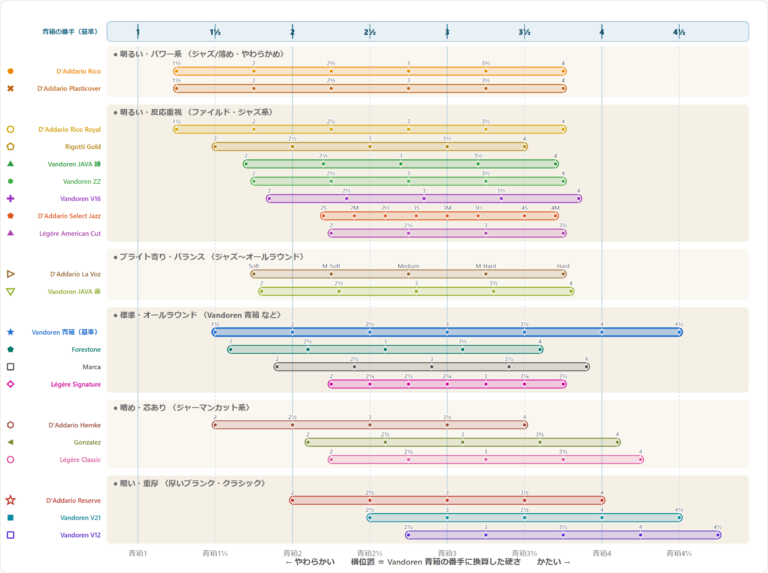Click the orange circle icon for D'Addario Rico

(x=10, y=71)
